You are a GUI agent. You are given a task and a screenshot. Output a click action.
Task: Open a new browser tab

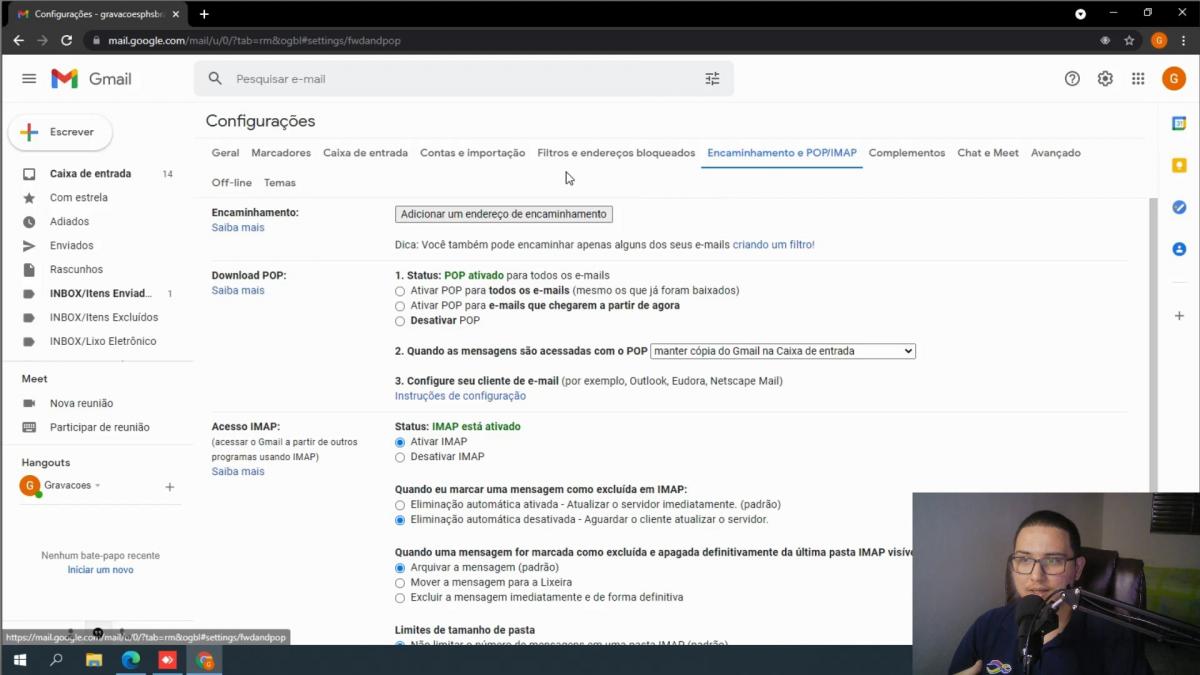coord(204,14)
